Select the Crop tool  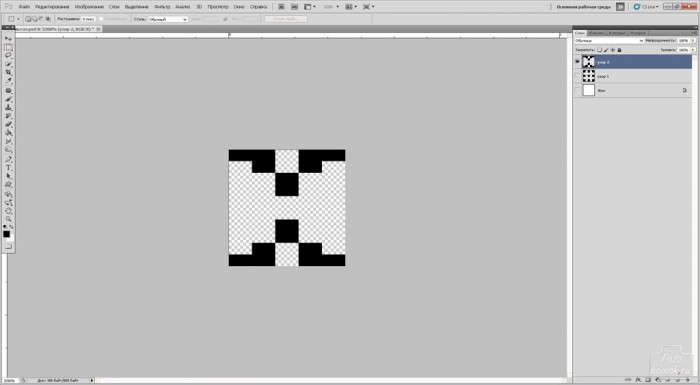(8, 72)
